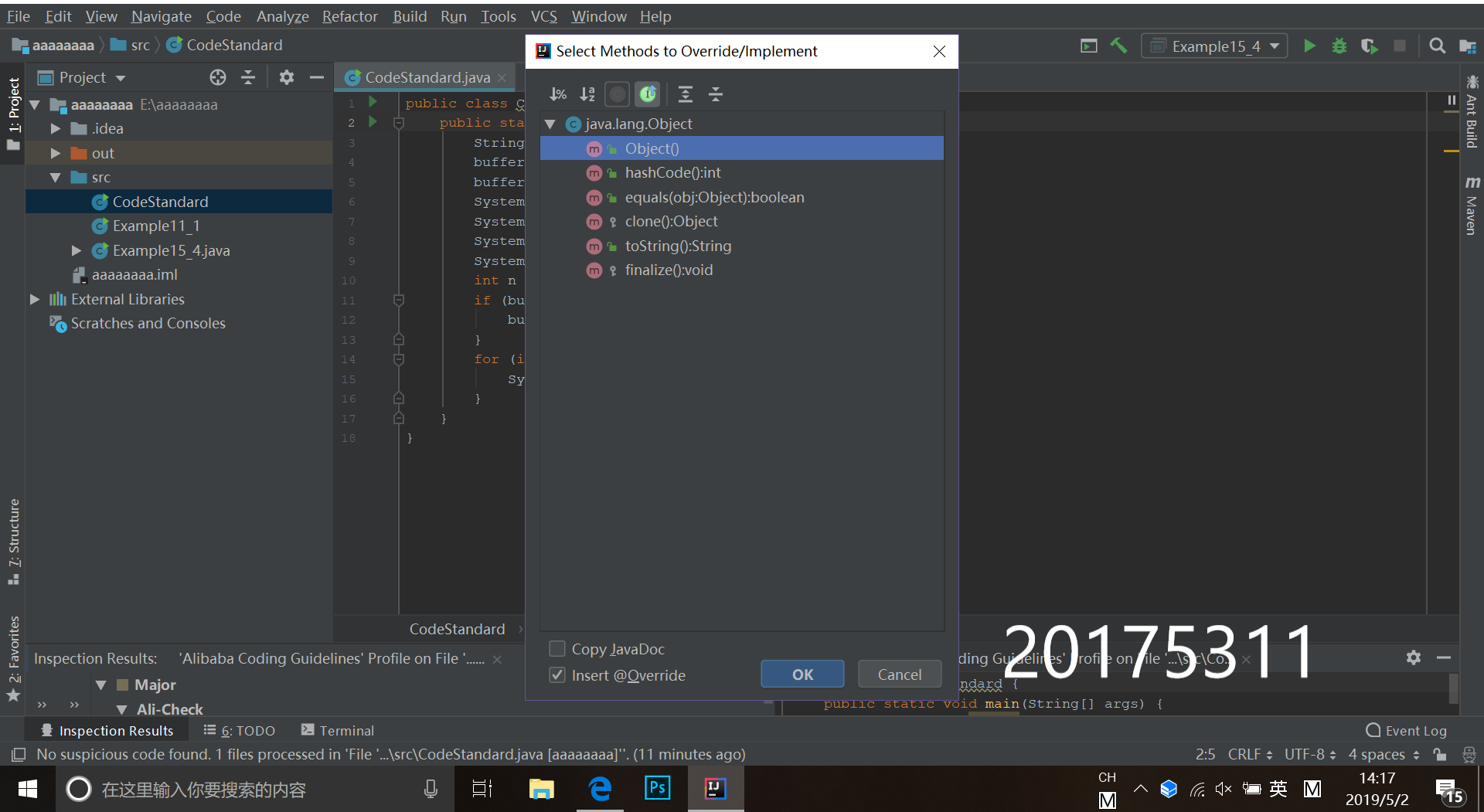Open Maven side panel
1484x812 pixels.
[x=1472, y=205]
